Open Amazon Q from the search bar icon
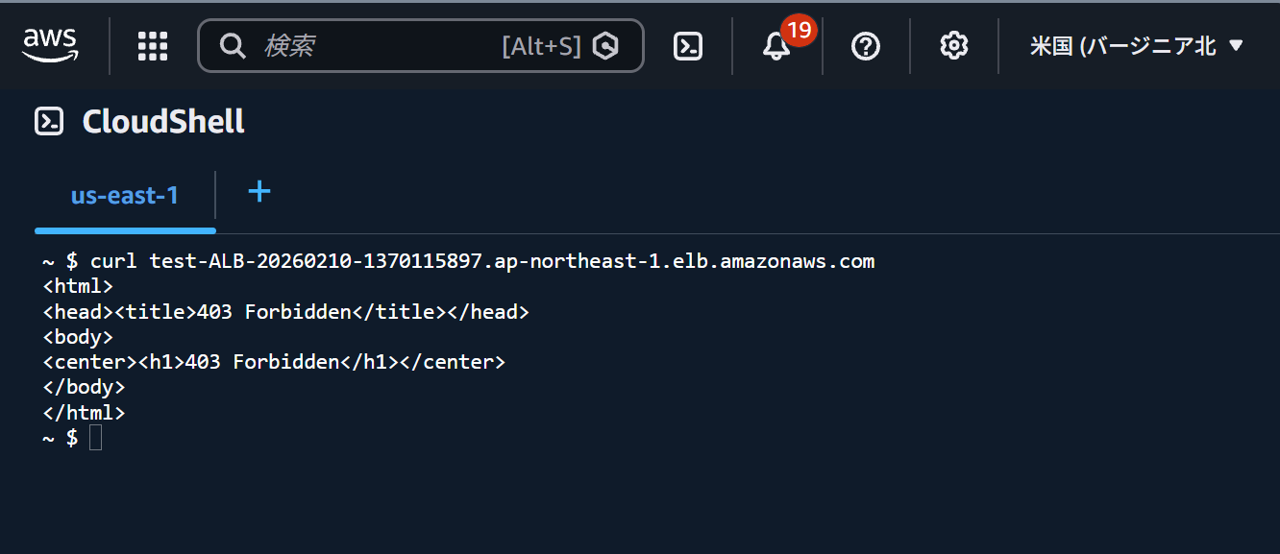Screen dimensions: 1280x554 click(605, 46)
